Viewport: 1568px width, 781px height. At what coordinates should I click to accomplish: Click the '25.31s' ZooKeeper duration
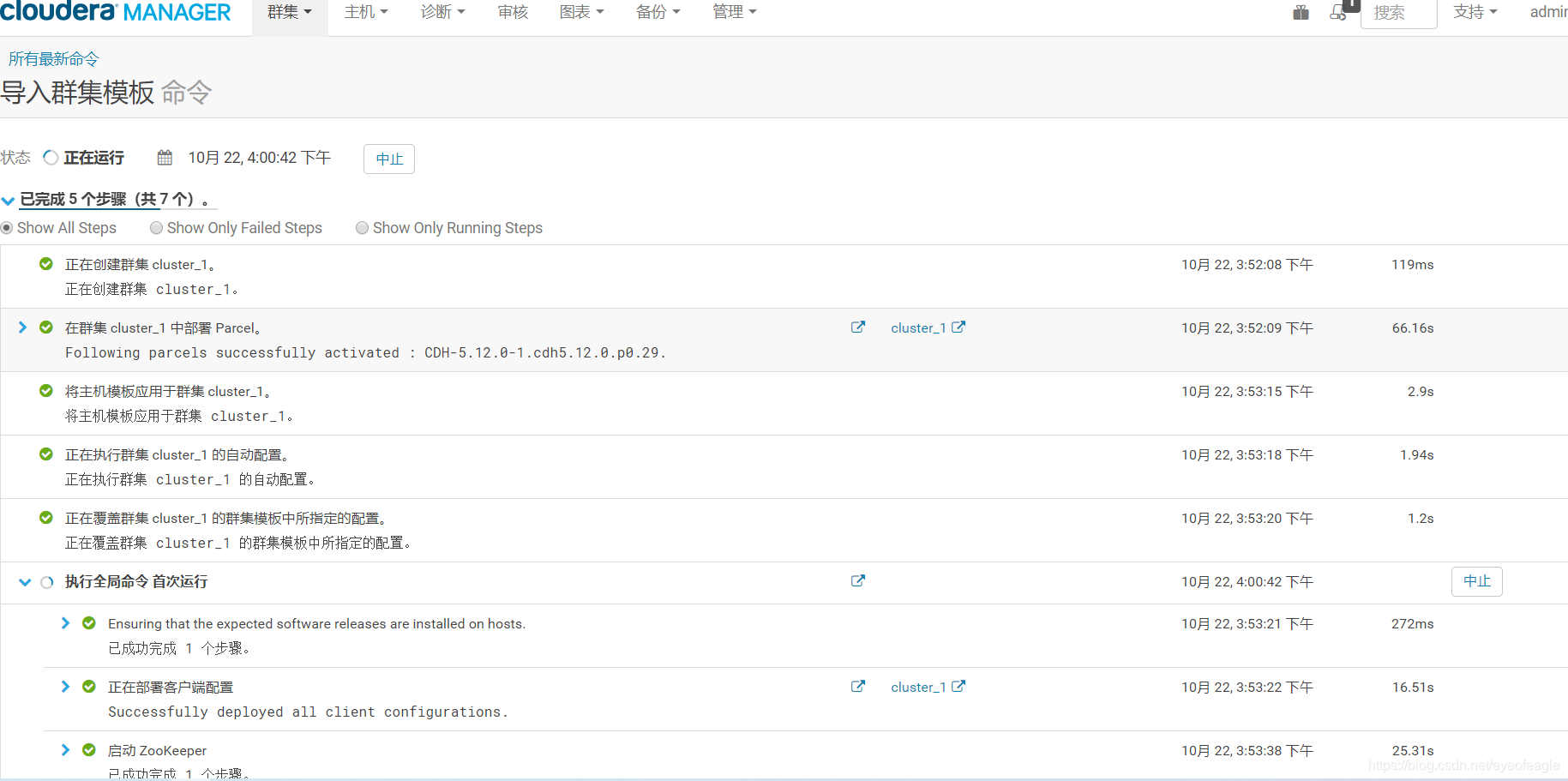pos(1413,751)
